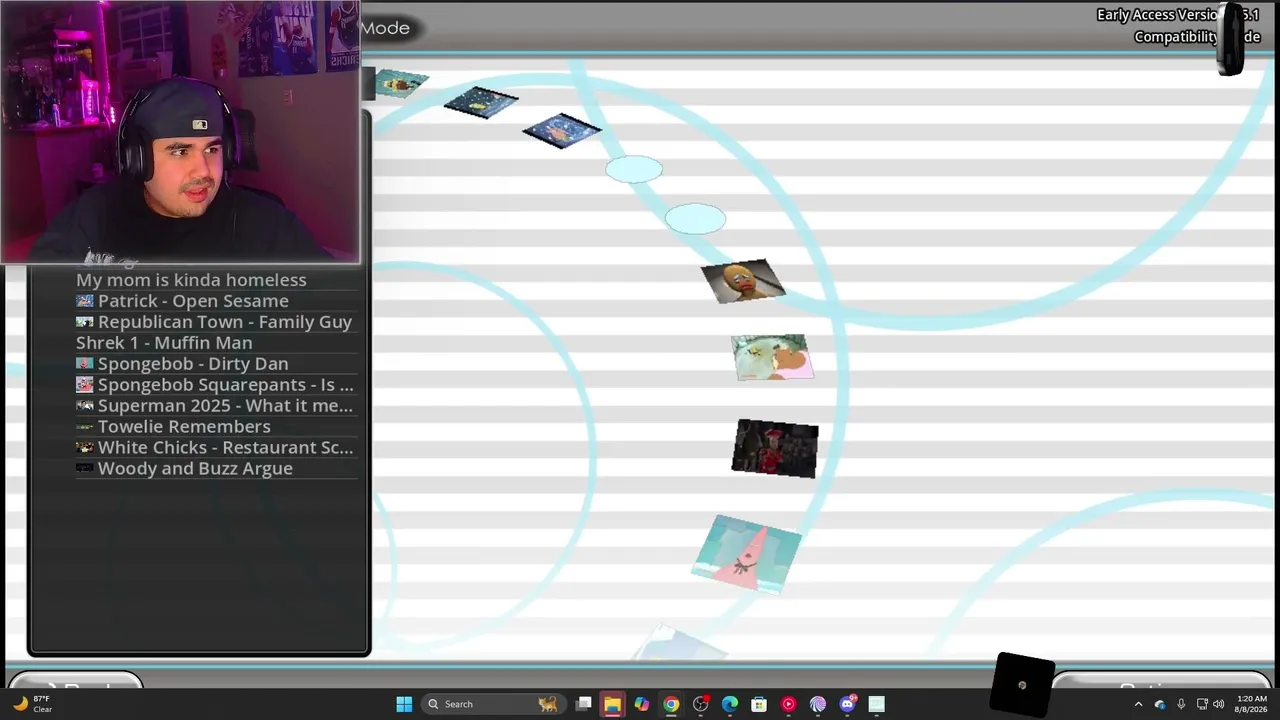Open the Microsoft Store taskbar icon
The height and width of the screenshot is (720, 1280).
[x=759, y=704]
